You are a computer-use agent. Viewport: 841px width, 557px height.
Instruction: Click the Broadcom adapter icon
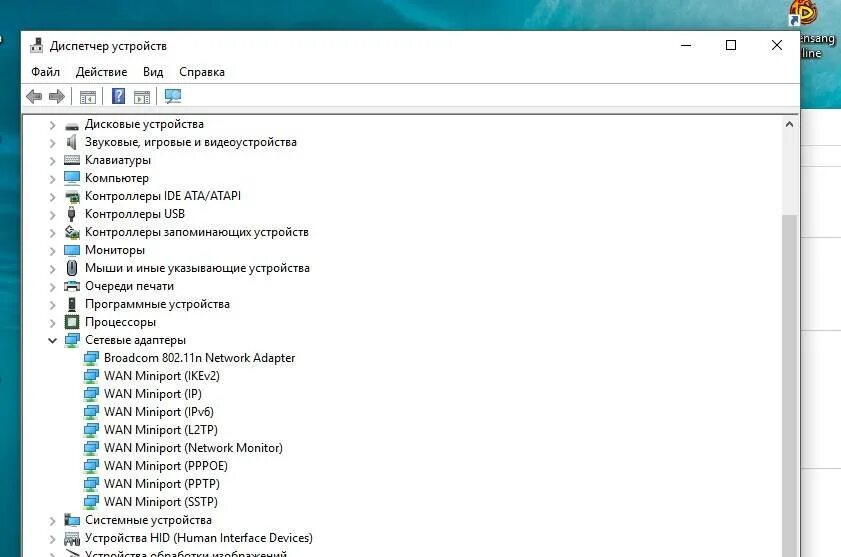pos(92,358)
